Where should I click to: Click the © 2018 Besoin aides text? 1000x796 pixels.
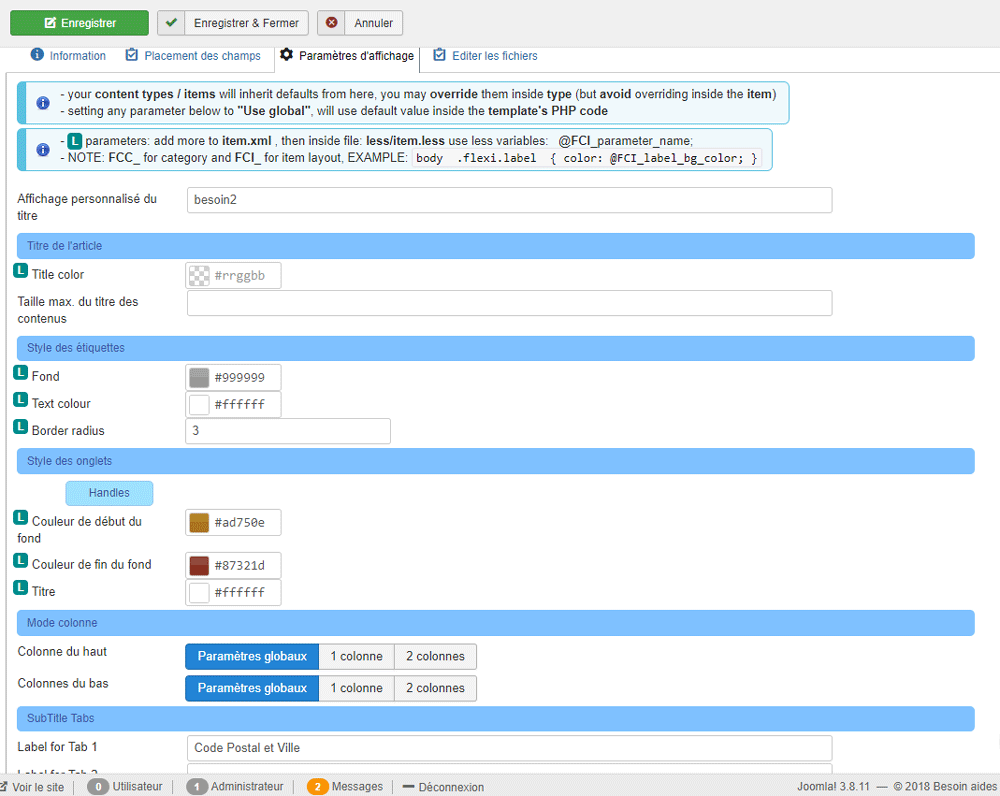pyautogui.click(x=945, y=787)
